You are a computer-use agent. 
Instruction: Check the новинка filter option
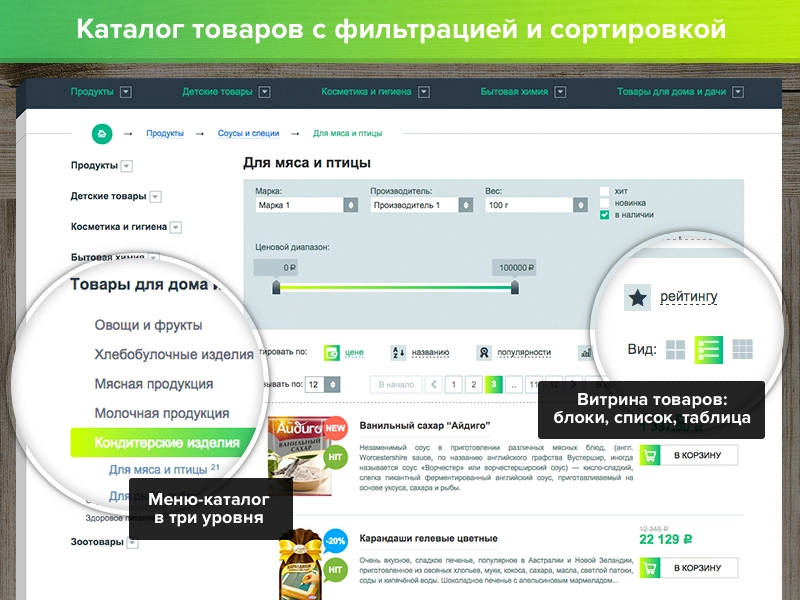604,202
